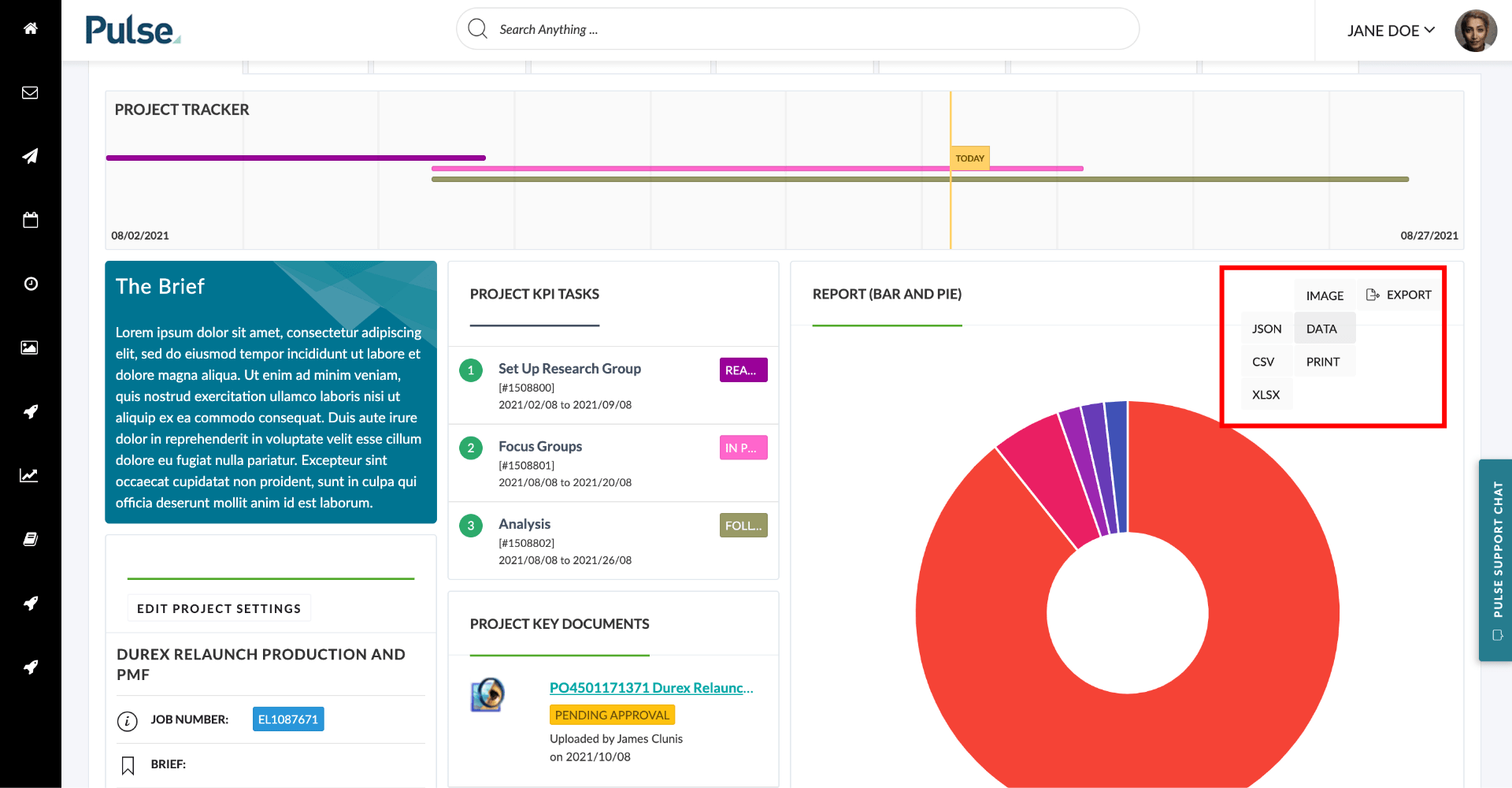Image resolution: width=1512 pixels, height=788 pixels.
Task: Click the olive green bar in project tracker
Action: 920,180
